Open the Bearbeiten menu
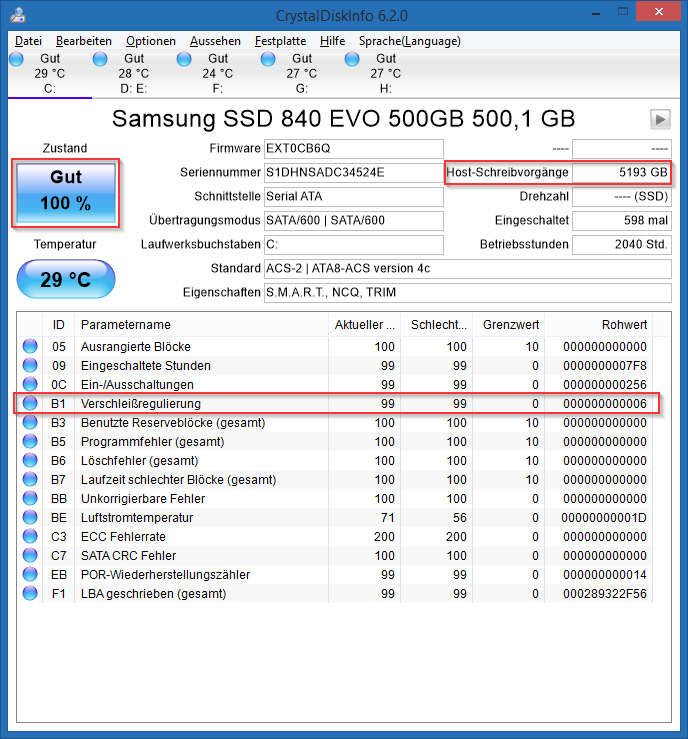 click(83, 41)
